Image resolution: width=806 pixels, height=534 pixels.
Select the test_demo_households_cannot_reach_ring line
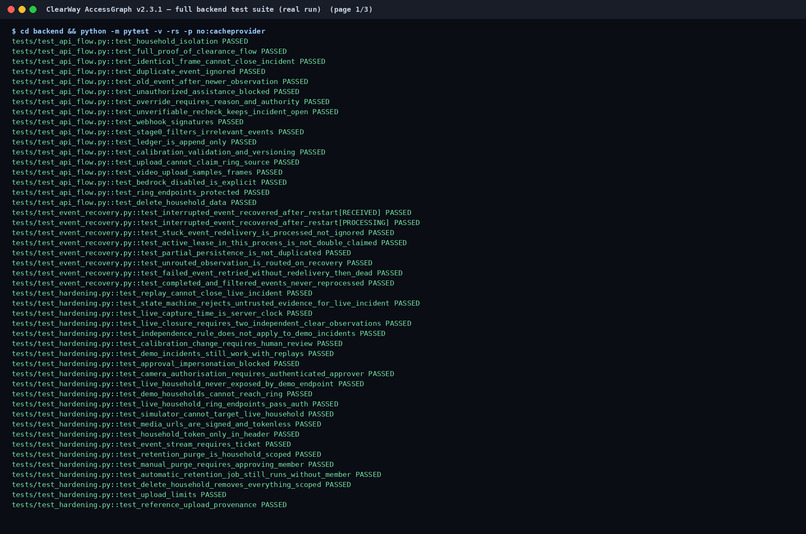(x=162, y=394)
